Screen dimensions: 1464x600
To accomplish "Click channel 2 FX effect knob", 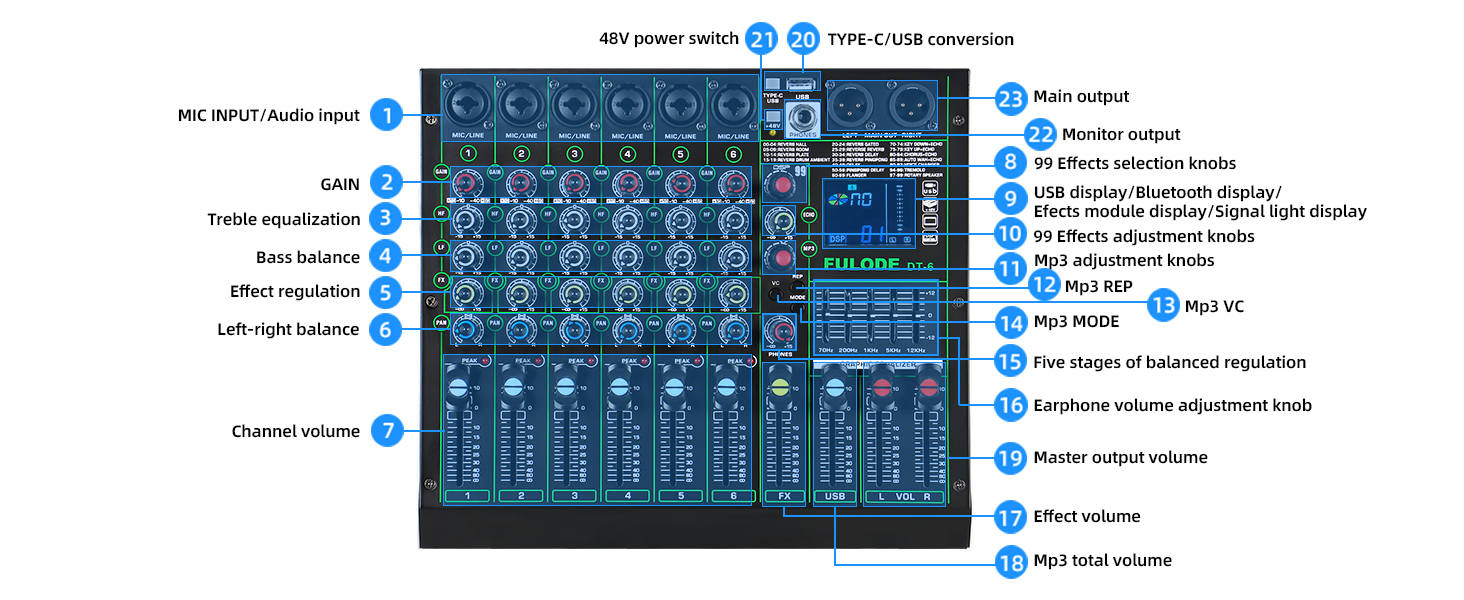I will point(519,291).
